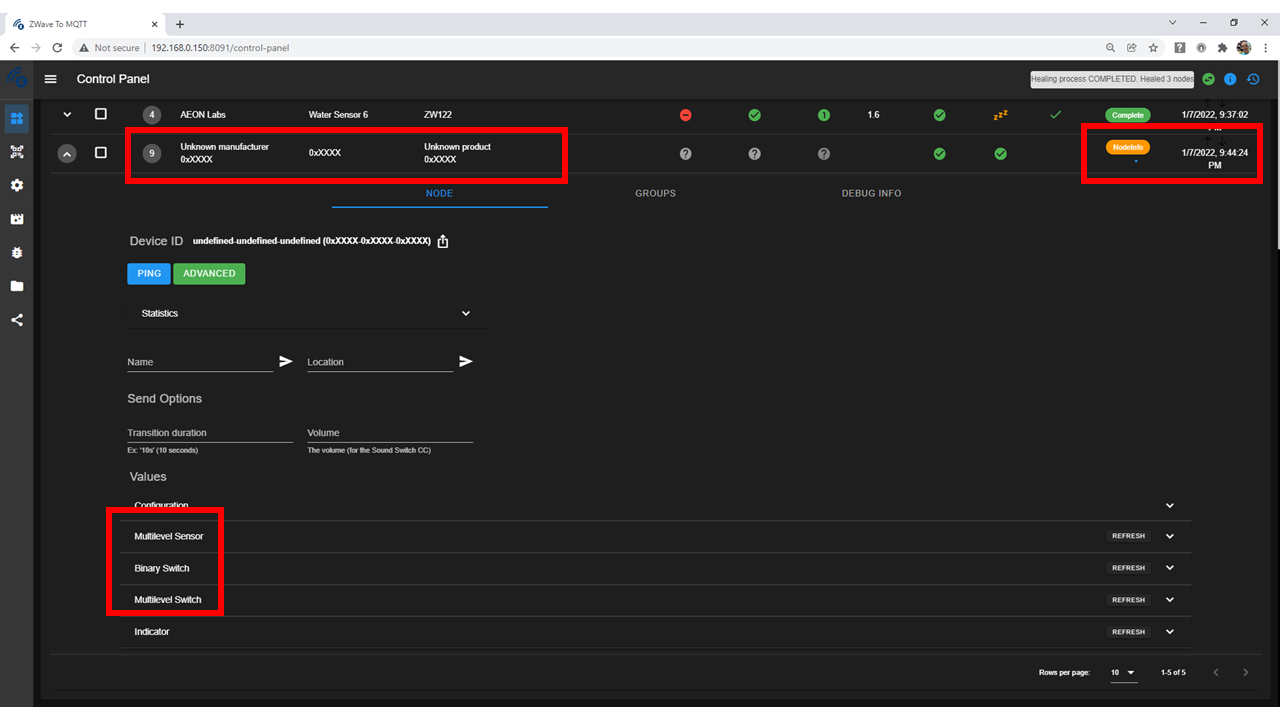The image size is (1280, 720).
Task: Toggle the hamburger navigation menu
Action: coord(52,79)
